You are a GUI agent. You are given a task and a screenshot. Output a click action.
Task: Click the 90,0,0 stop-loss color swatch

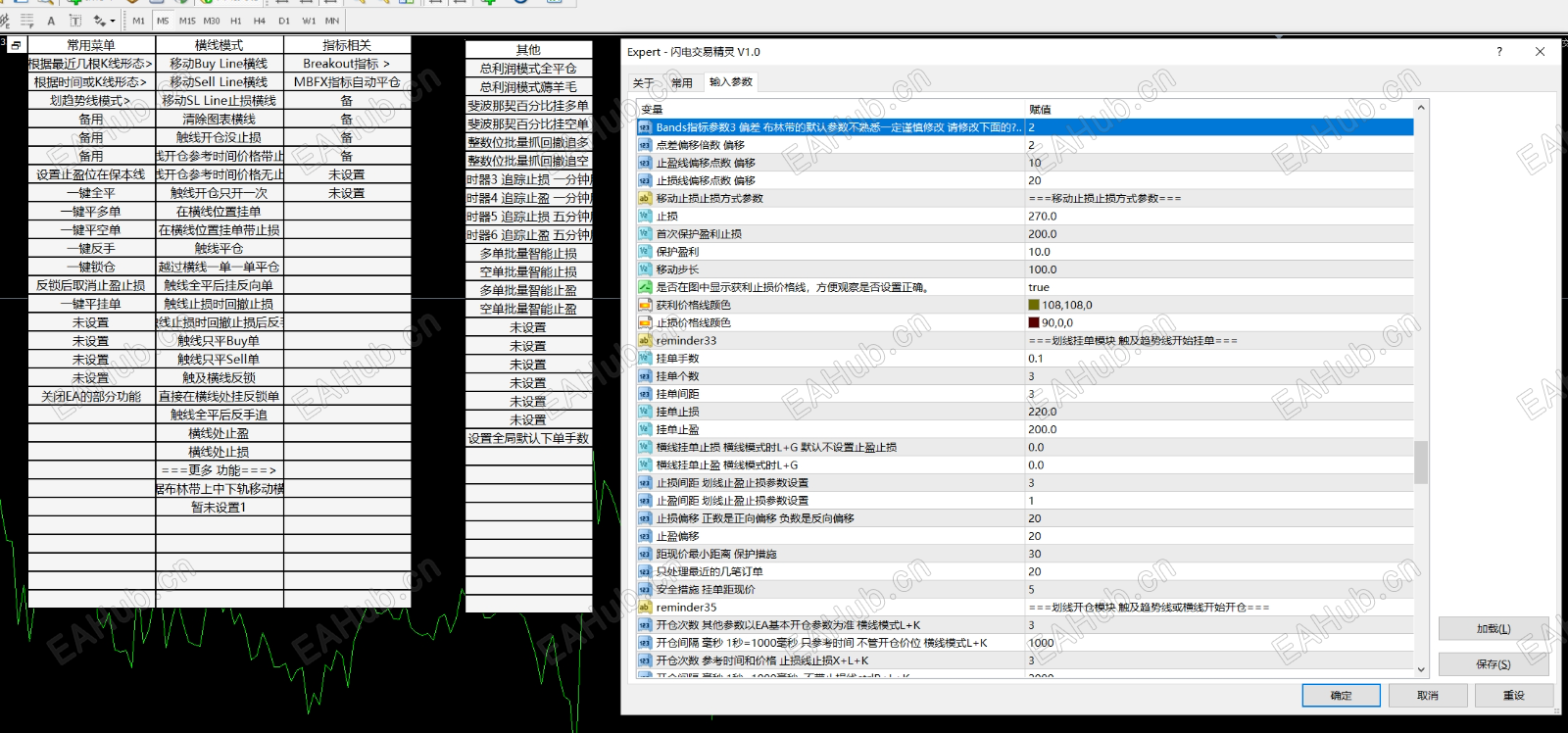click(x=1034, y=322)
